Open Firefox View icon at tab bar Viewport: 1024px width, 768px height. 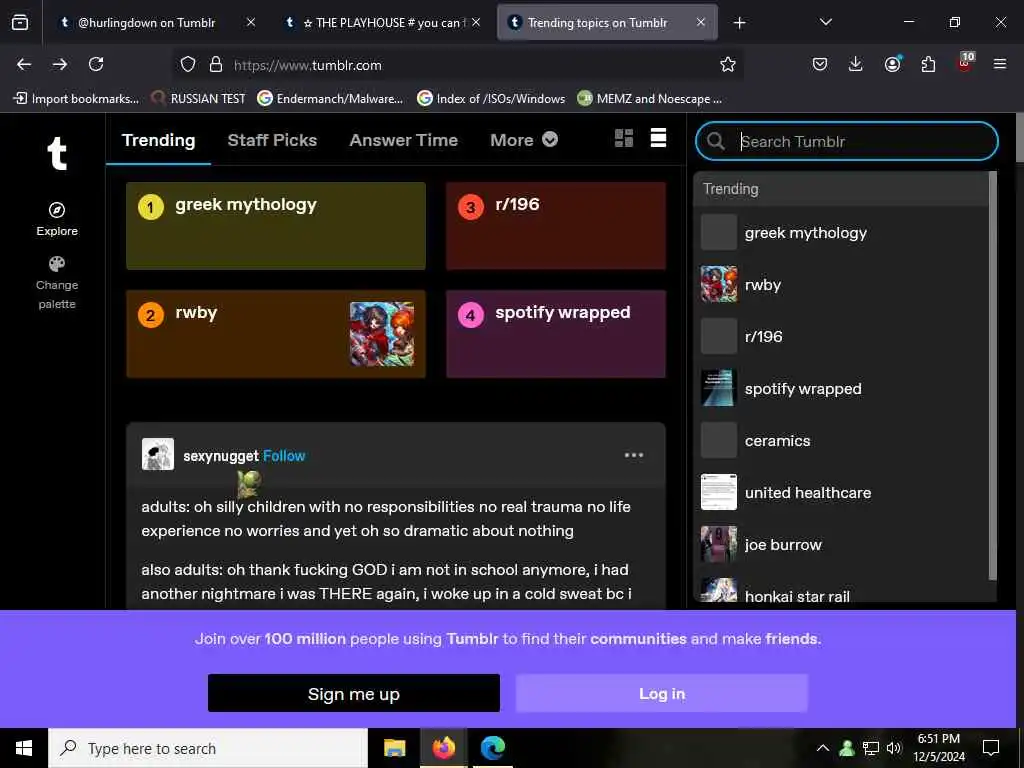[20, 22]
